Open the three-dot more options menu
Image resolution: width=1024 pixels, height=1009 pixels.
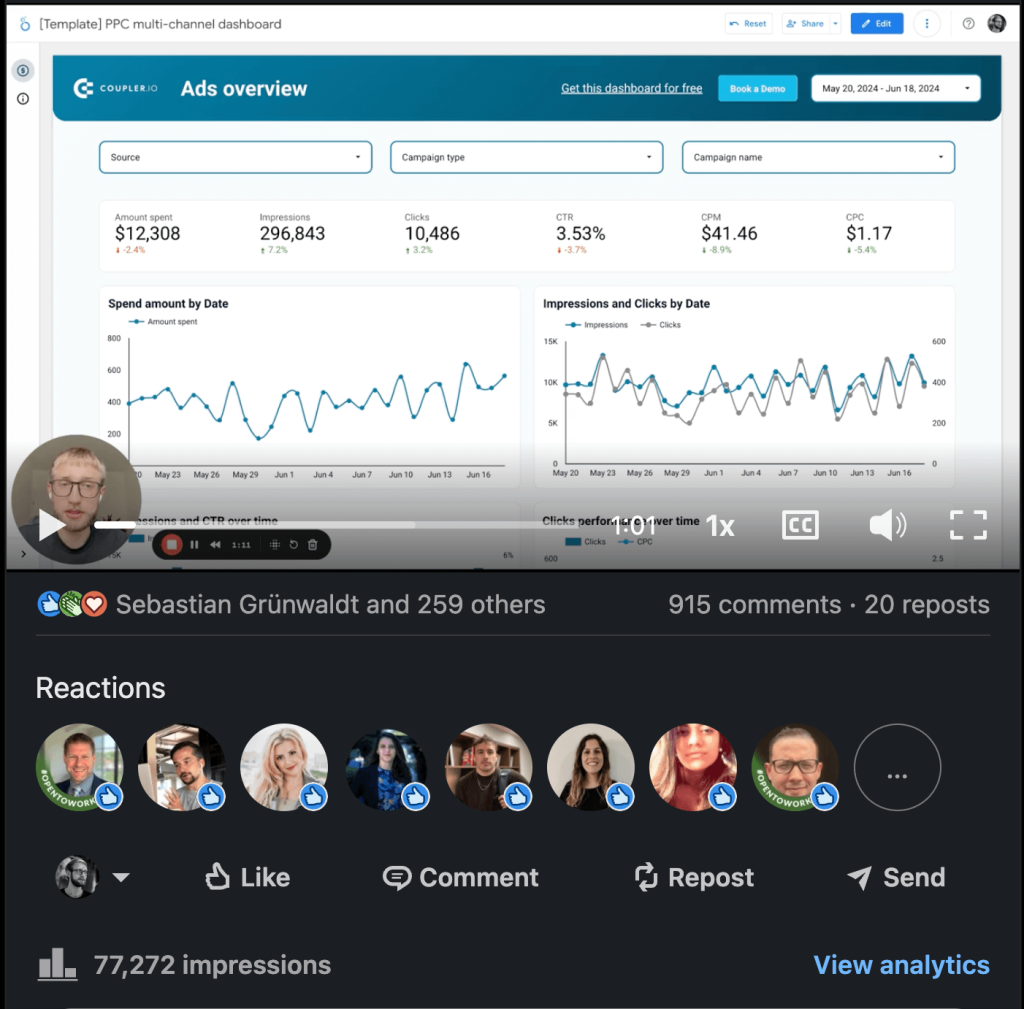[x=927, y=24]
